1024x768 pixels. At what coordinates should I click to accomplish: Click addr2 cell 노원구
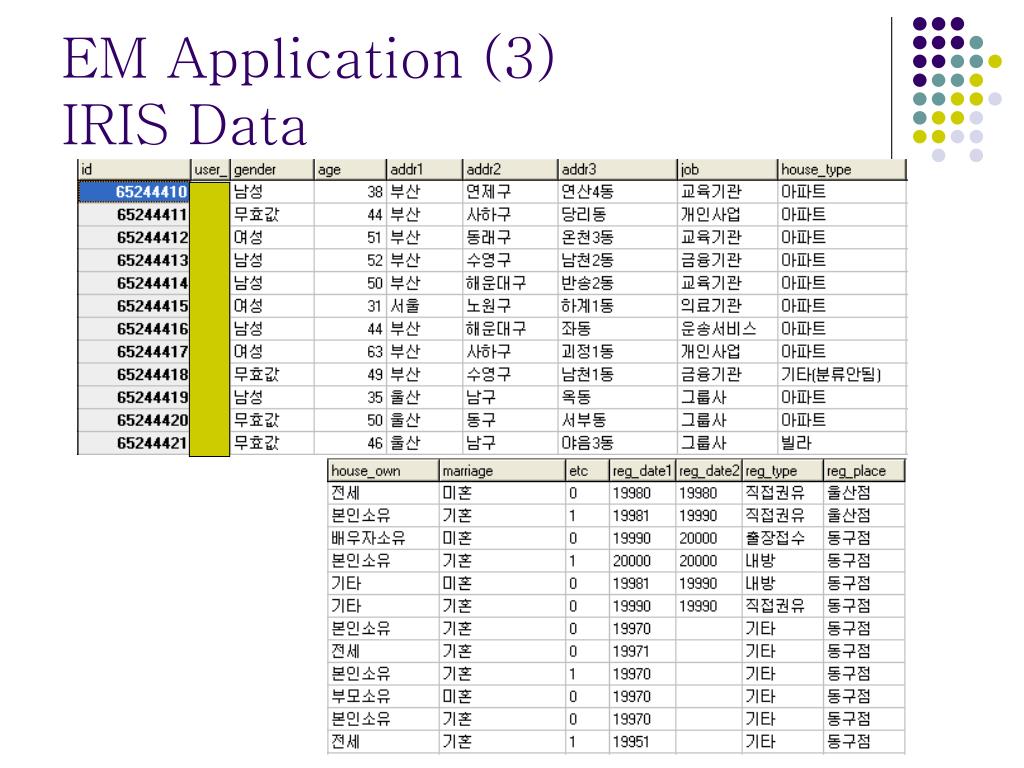(x=511, y=306)
